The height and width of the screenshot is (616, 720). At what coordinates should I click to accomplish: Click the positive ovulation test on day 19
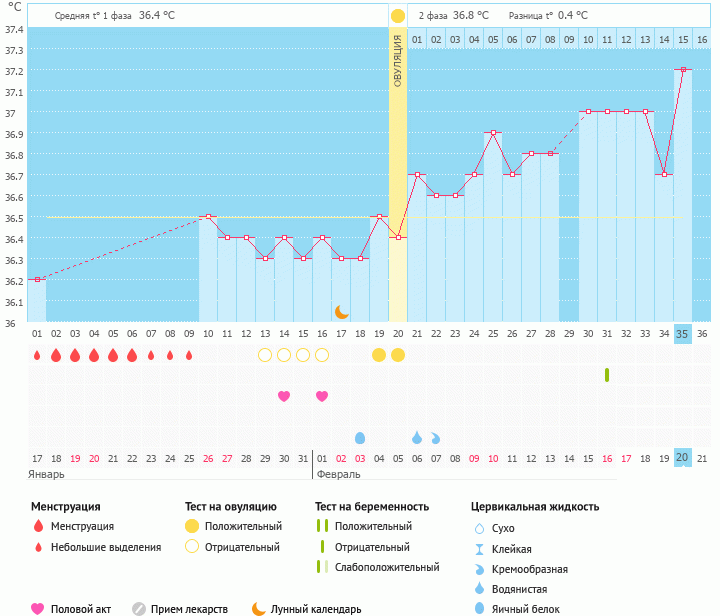[x=379, y=355]
